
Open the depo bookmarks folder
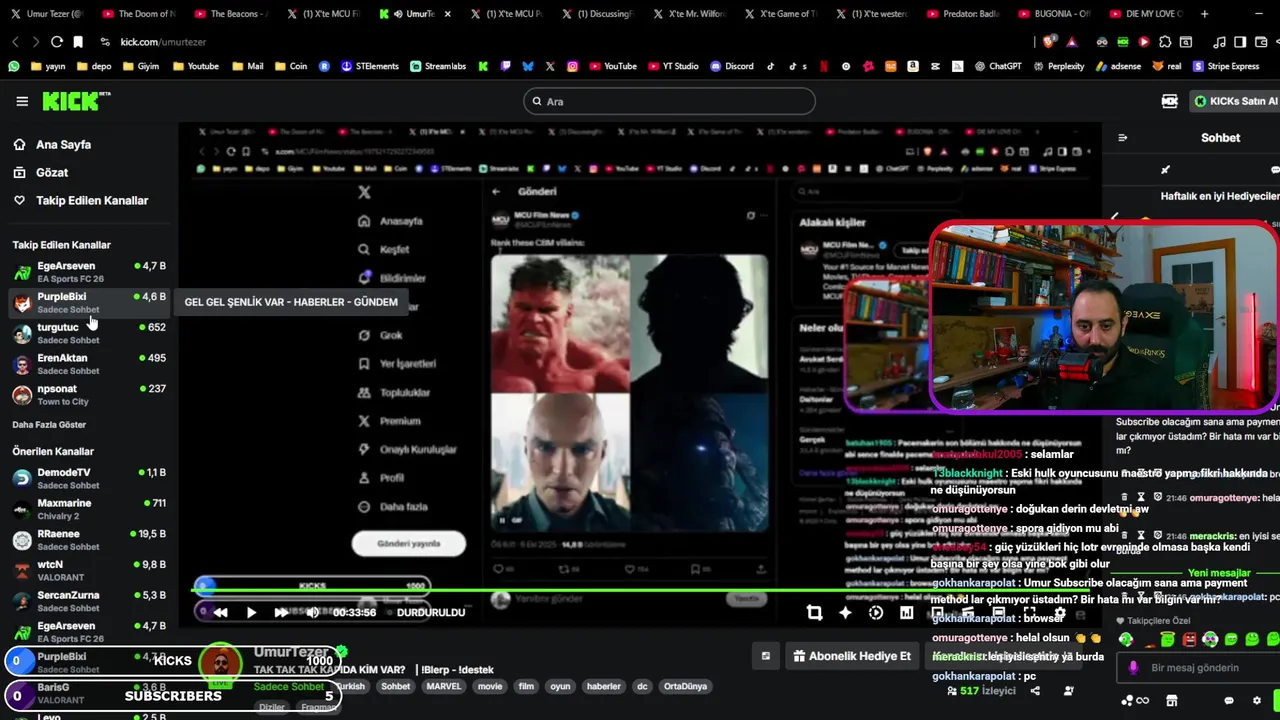(x=93, y=66)
